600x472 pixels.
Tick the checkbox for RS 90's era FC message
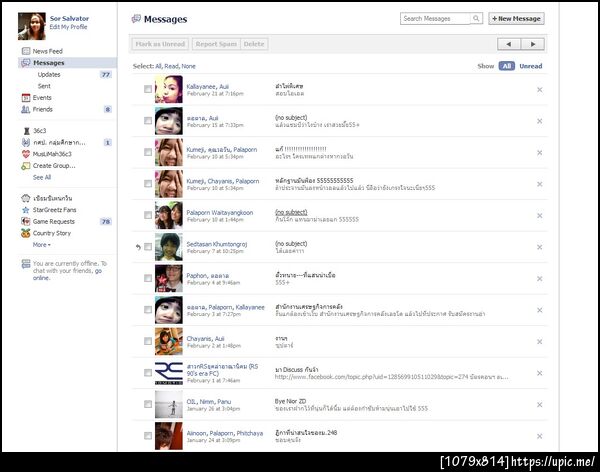[x=148, y=373]
